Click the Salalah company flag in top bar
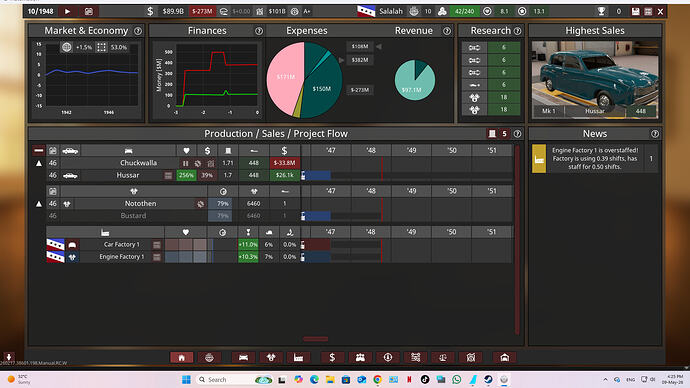Image resolution: width=690 pixels, height=388 pixels. pos(366,11)
